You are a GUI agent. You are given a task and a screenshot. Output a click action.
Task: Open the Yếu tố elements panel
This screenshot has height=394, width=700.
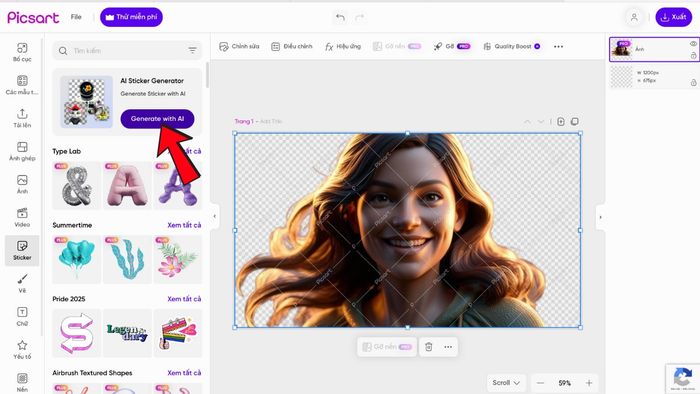tap(22, 349)
